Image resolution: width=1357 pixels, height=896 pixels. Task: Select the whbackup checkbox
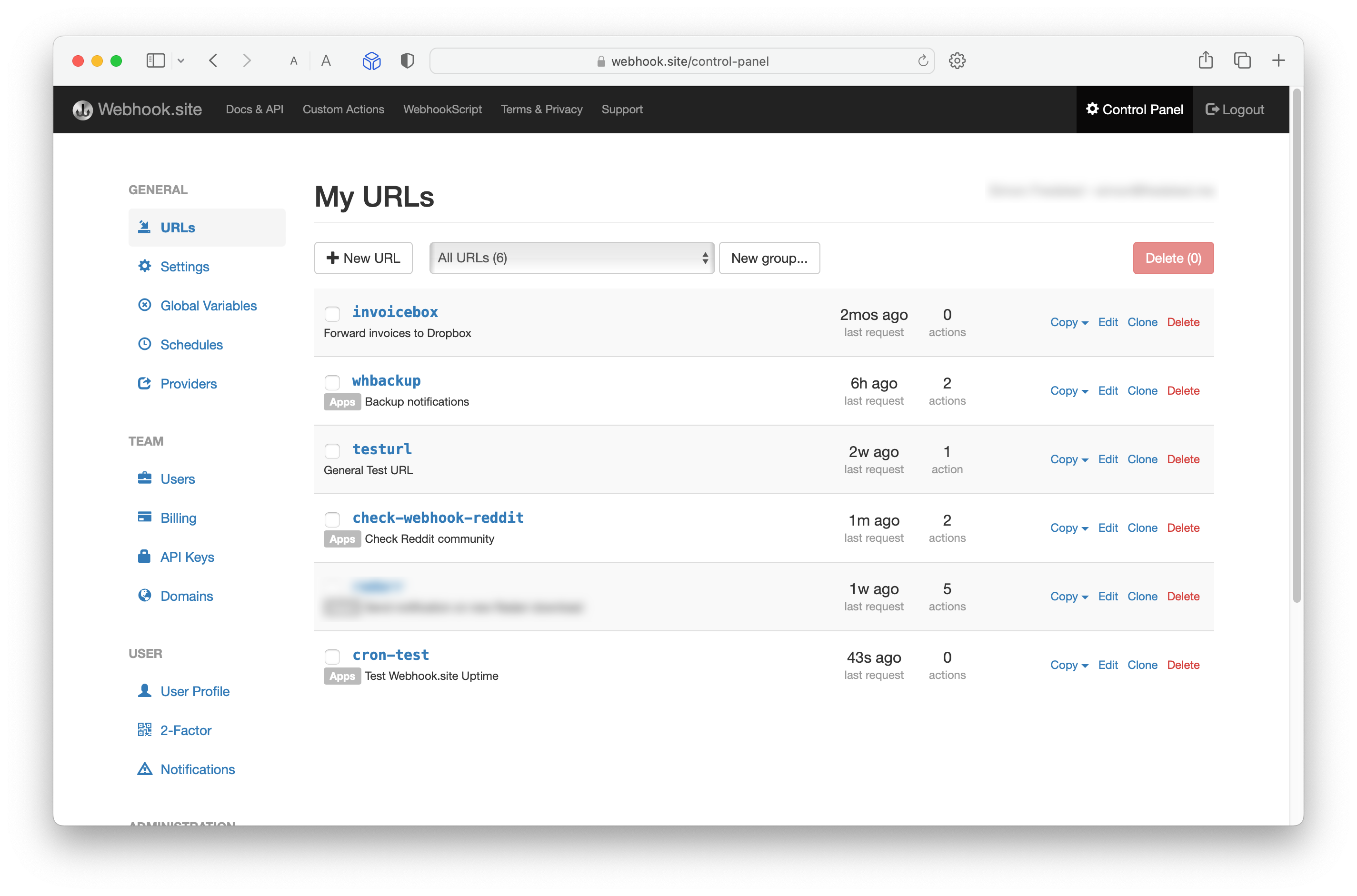(332, 382)
